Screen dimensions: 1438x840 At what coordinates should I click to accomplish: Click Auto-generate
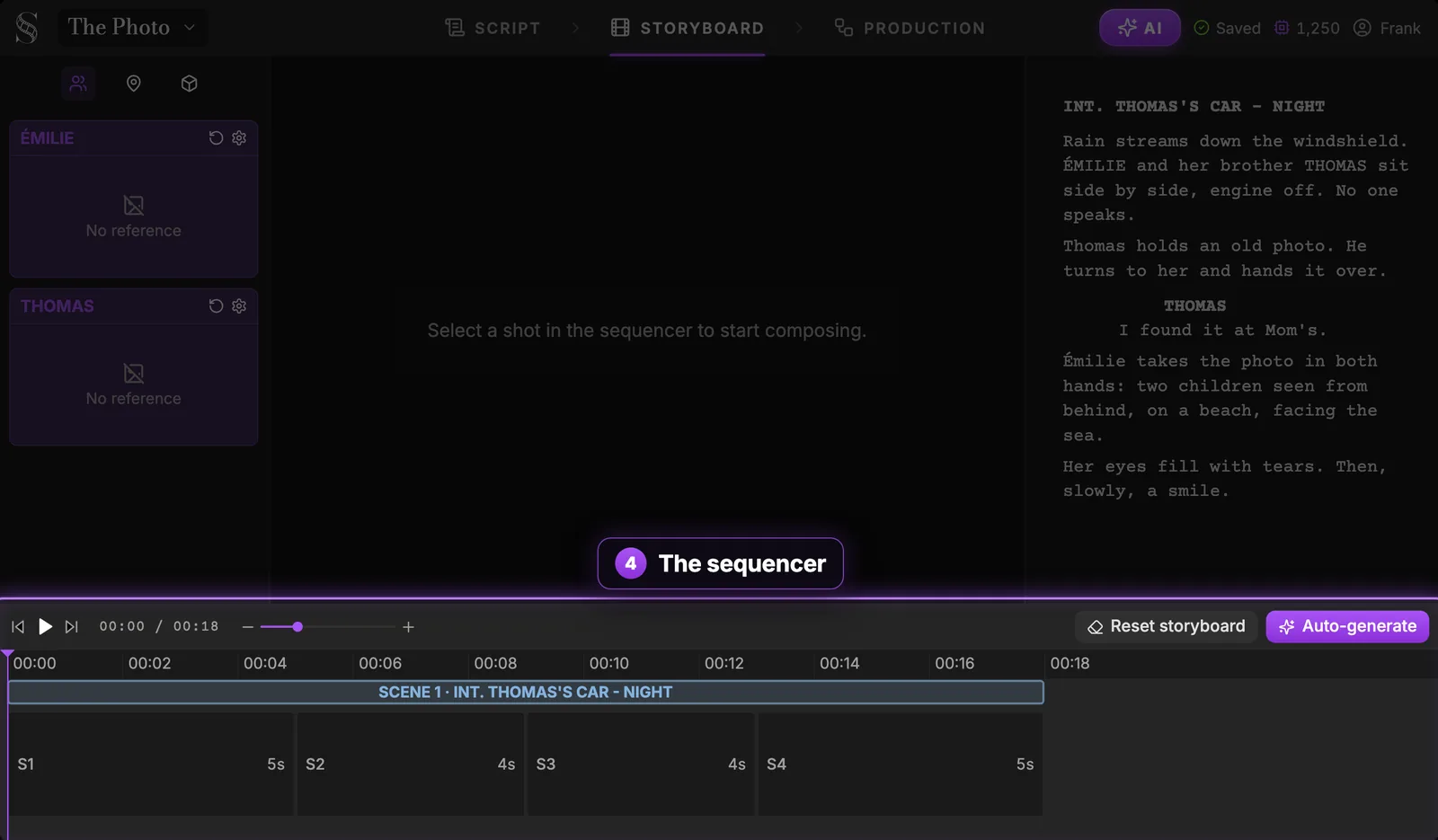click(1347, 627)
